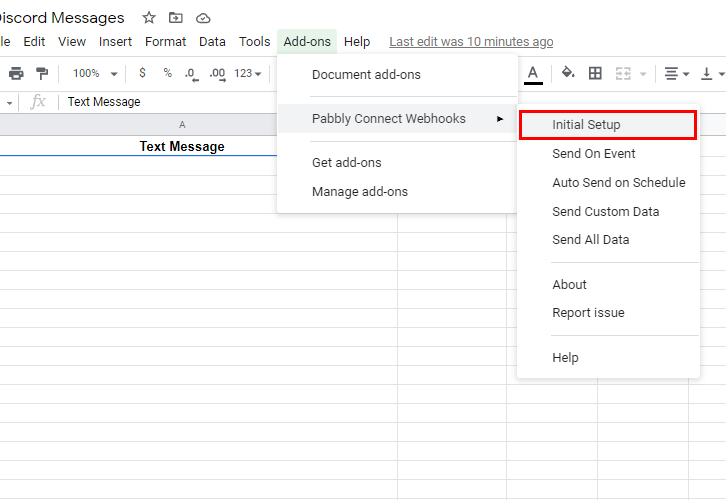Expand Pabbly Connect Webhooks submenu
This screenshot has height=500, width=726.
click(x=397, y=119)
